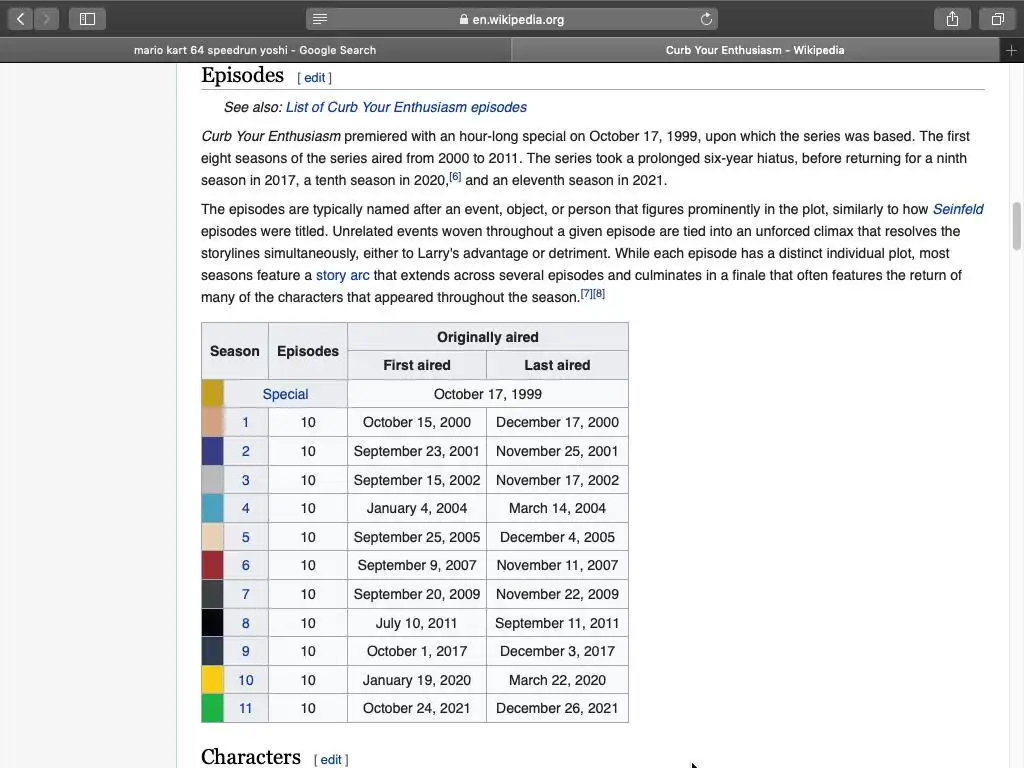The image size is (1024, 768).
Task: Click the dark blue Season 2 swatch
Action: tap(212, 451)
